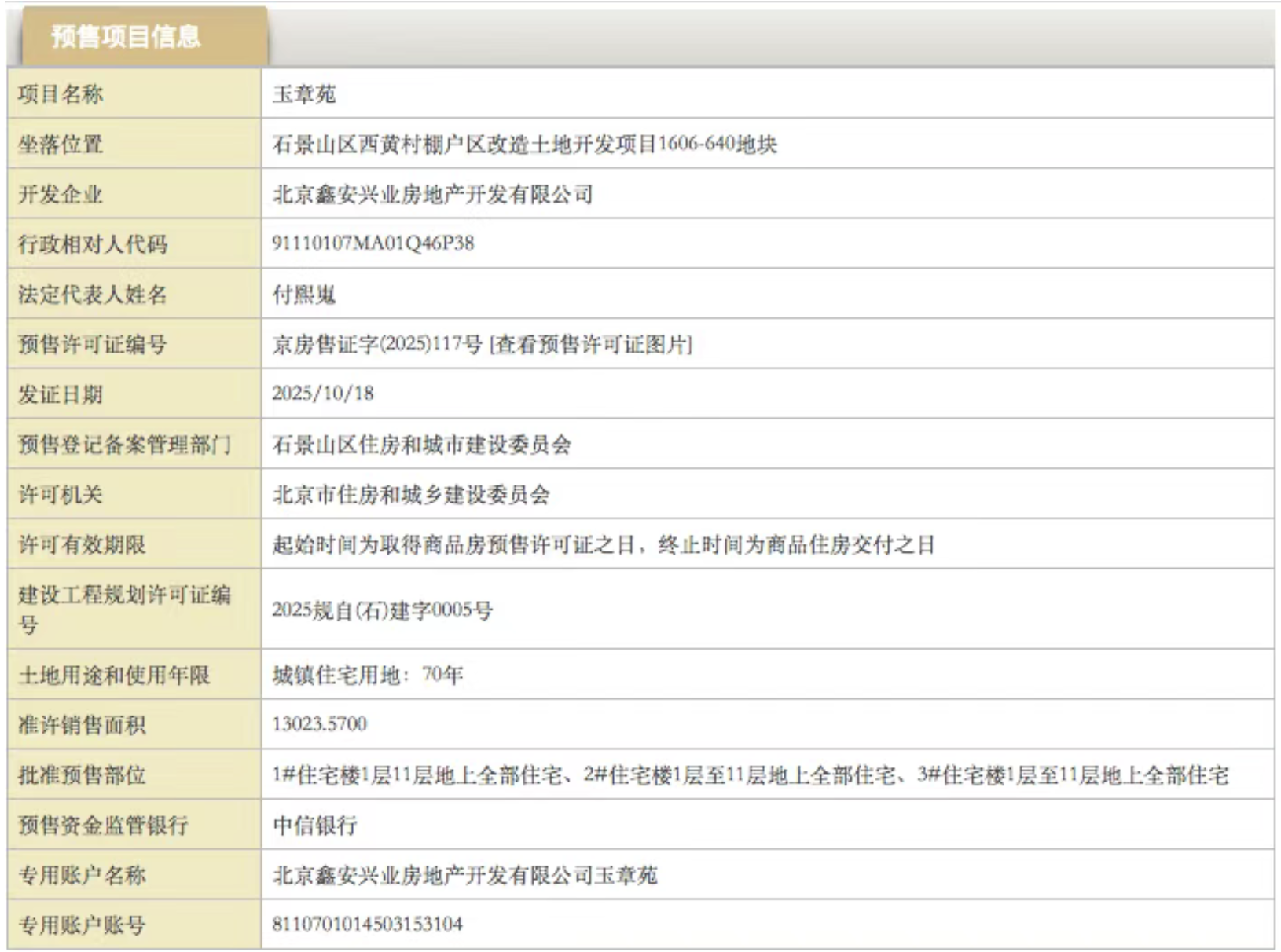Click account number 8110701014503153104
Screen dimensions: 1281x952
(x=367, y=925)
